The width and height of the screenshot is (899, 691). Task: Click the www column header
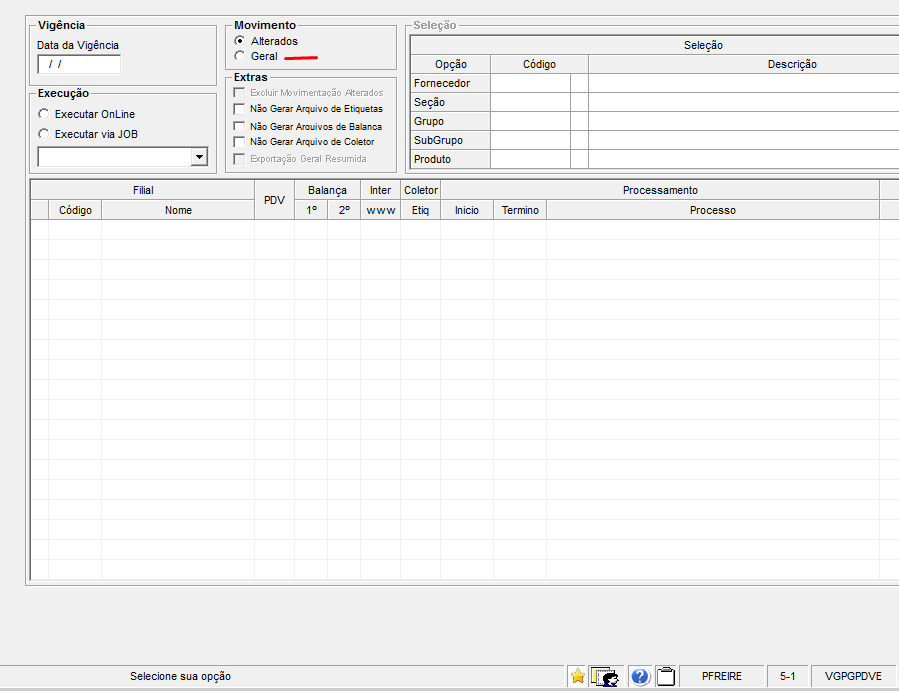[380, 210]
